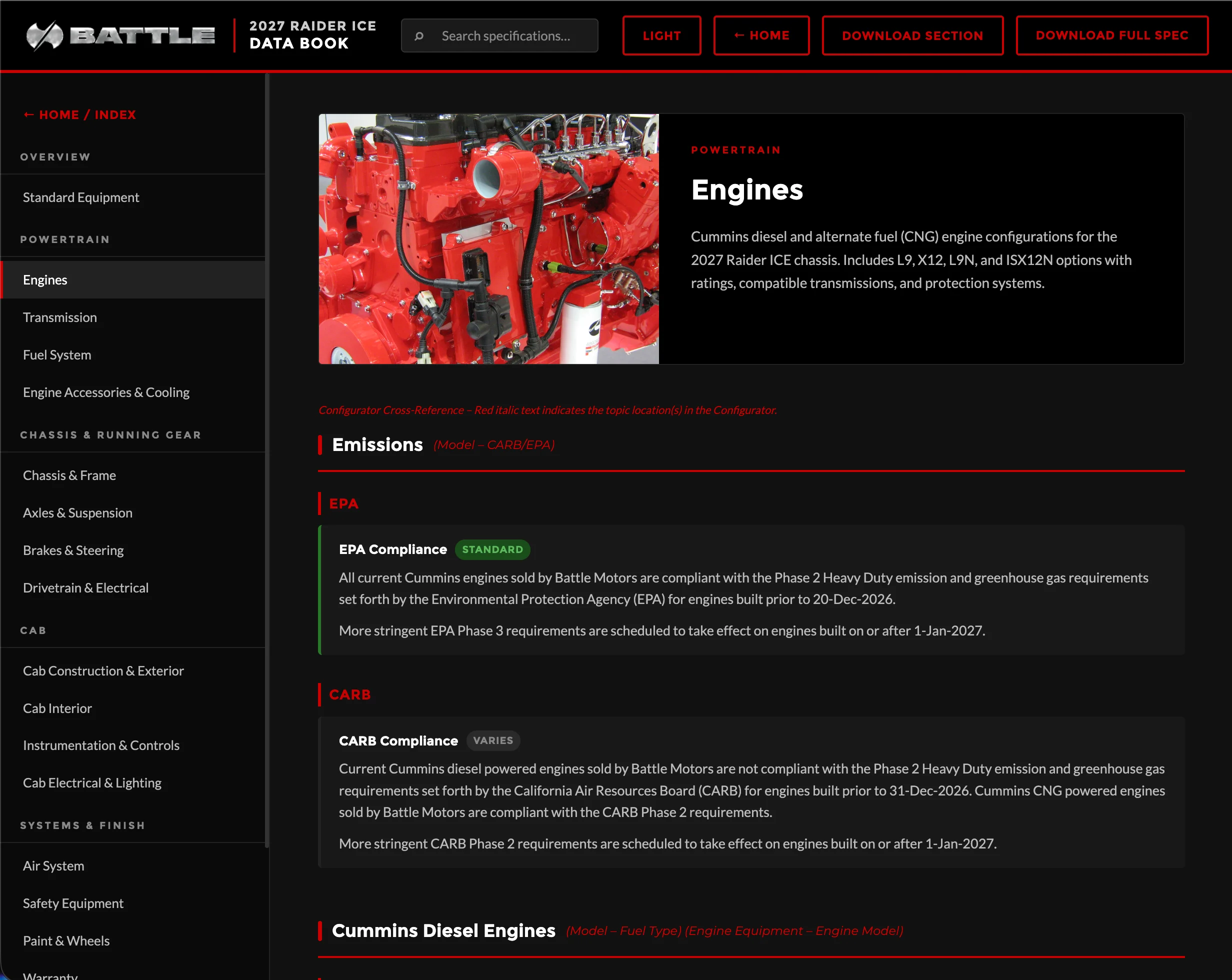
Task: Click the (Model – CARB/EPA) cross-reference text
Action: [493, 444]
